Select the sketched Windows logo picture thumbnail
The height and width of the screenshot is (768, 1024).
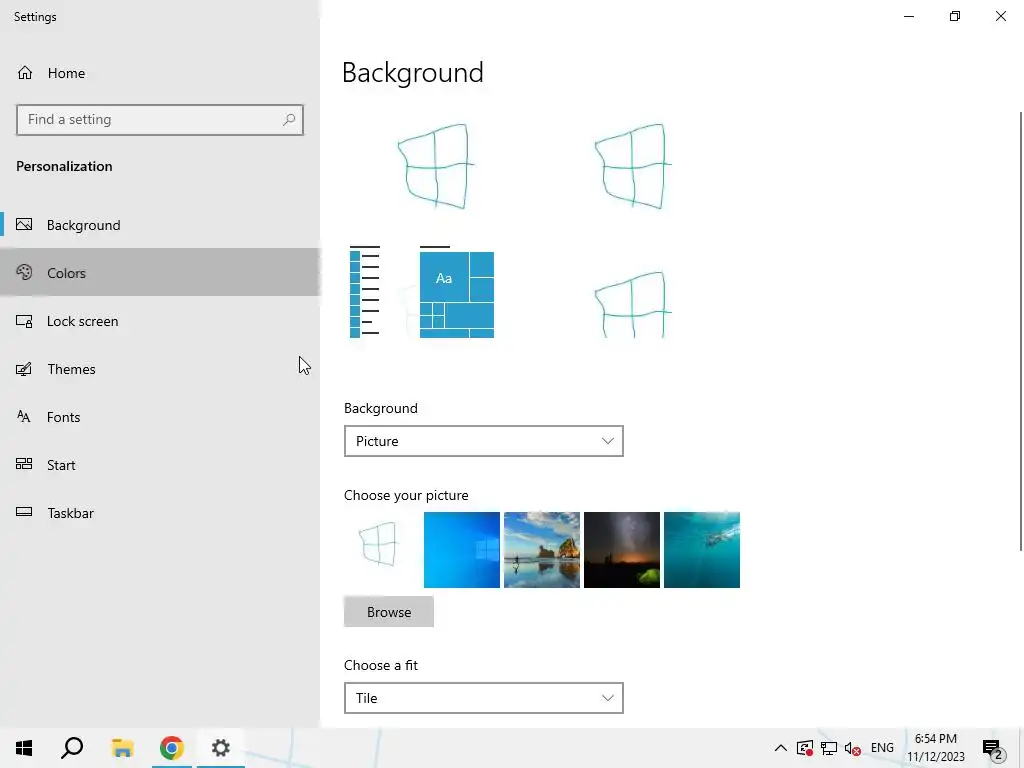click(382, 550)
